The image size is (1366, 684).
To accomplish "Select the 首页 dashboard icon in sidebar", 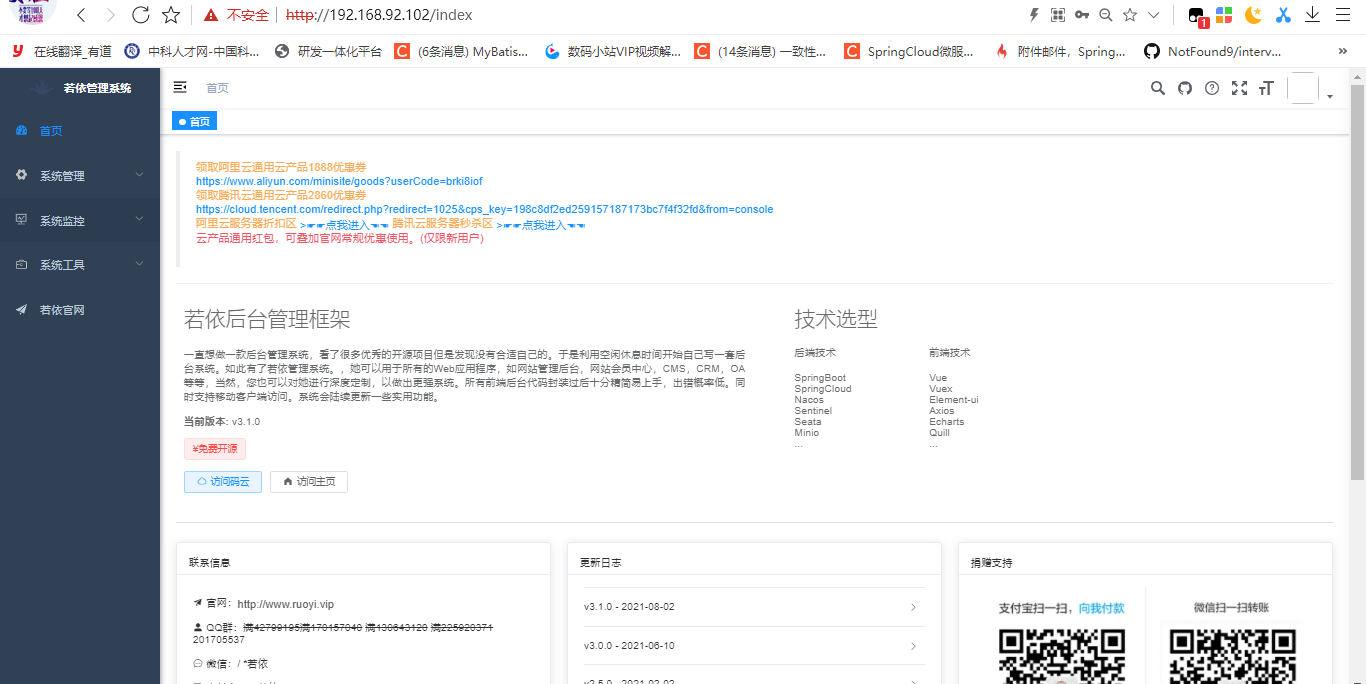I will coord(22,130).
